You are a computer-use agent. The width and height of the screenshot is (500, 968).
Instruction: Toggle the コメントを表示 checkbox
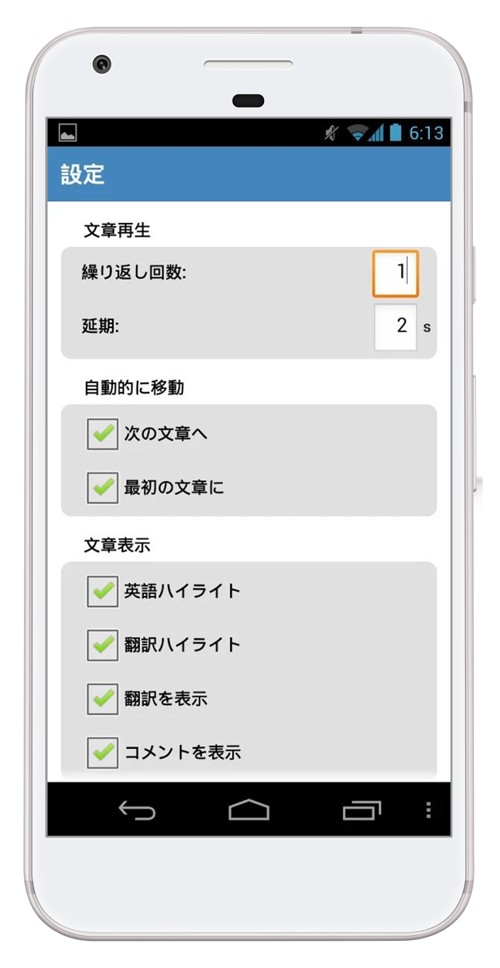point(102,753)
